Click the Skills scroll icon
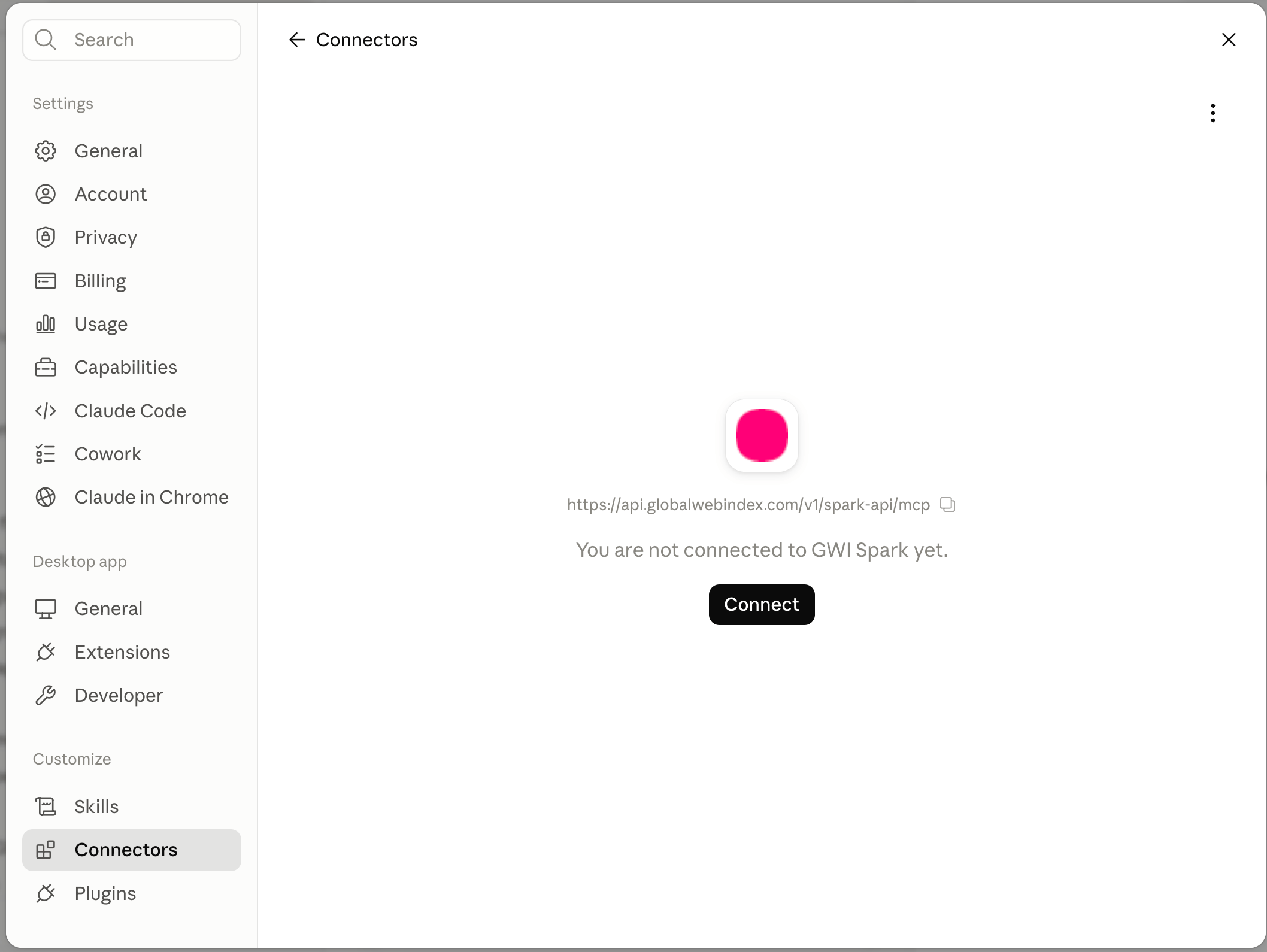 46,807
